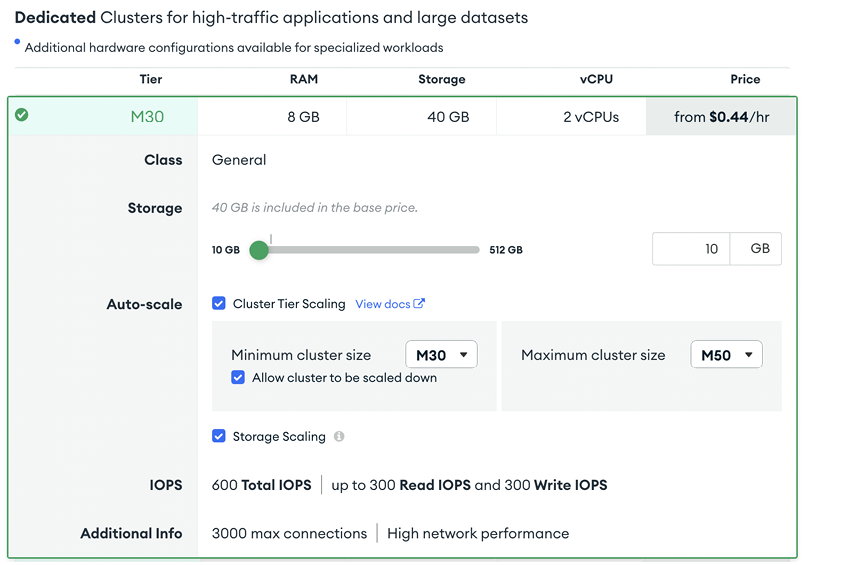Click the green checkmark icon beside M30

click(22, 115)
